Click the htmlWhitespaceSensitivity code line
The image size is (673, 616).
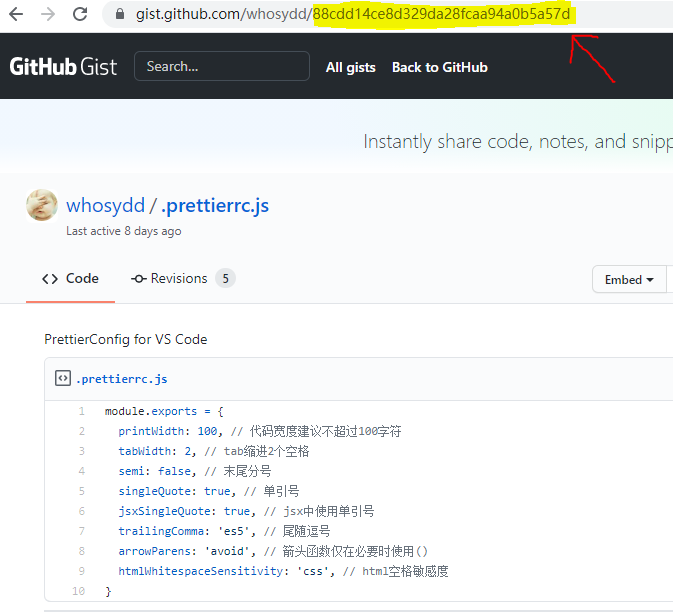tap(283, 571)
